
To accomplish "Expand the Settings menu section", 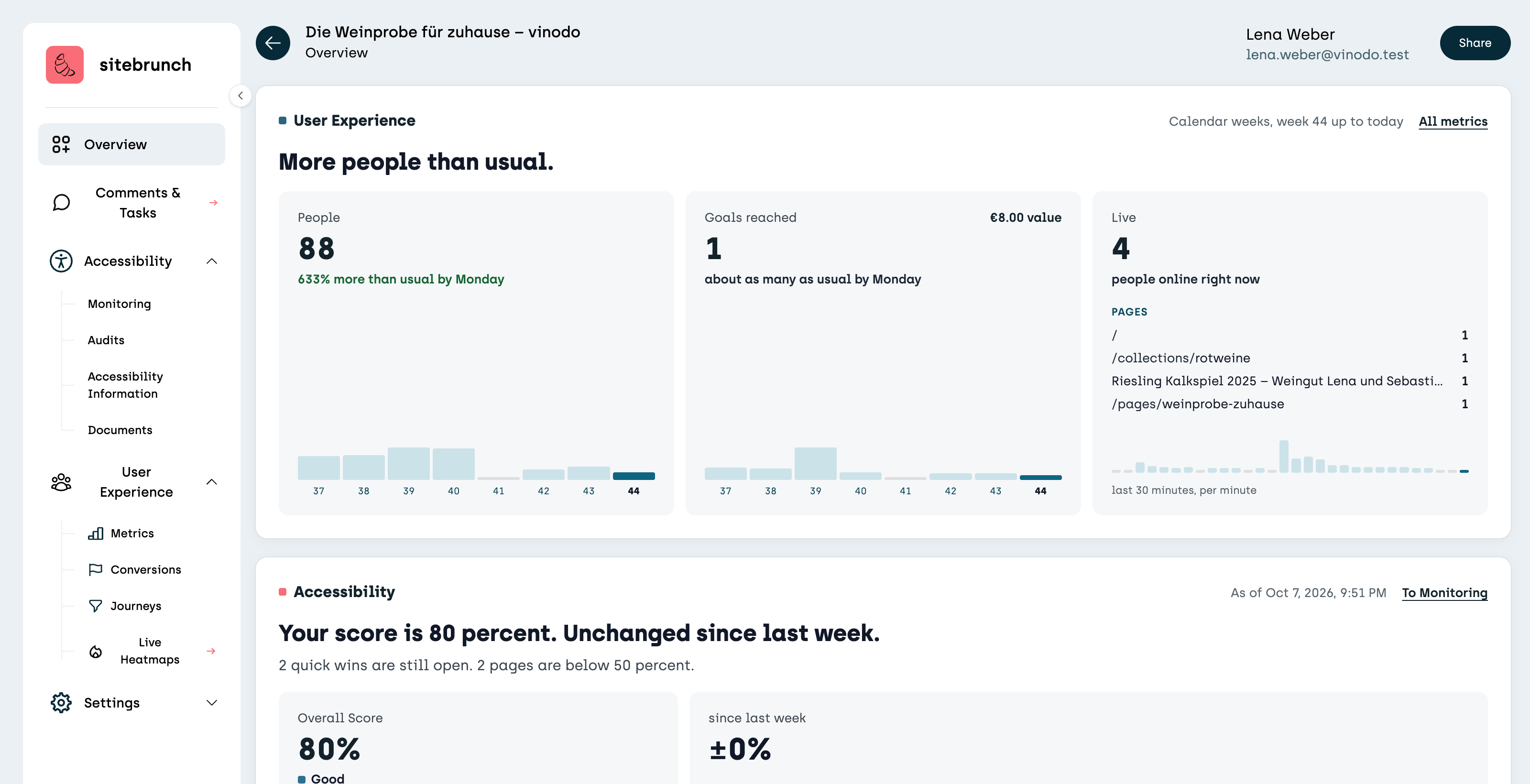I will click(x=211, y=703).
